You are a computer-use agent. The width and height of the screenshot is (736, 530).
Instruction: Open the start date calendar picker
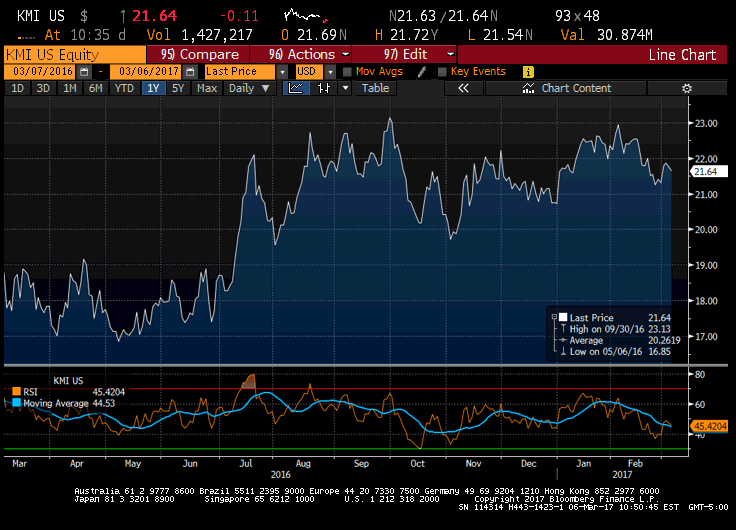click(84, 72)
